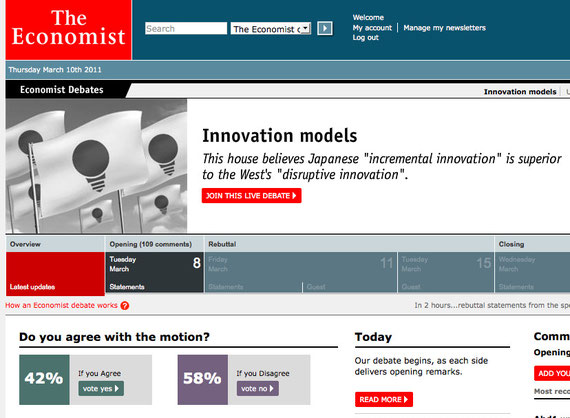Click the 58% disagree result box
The width and height of the screenshot is (570, 418).
202,379
